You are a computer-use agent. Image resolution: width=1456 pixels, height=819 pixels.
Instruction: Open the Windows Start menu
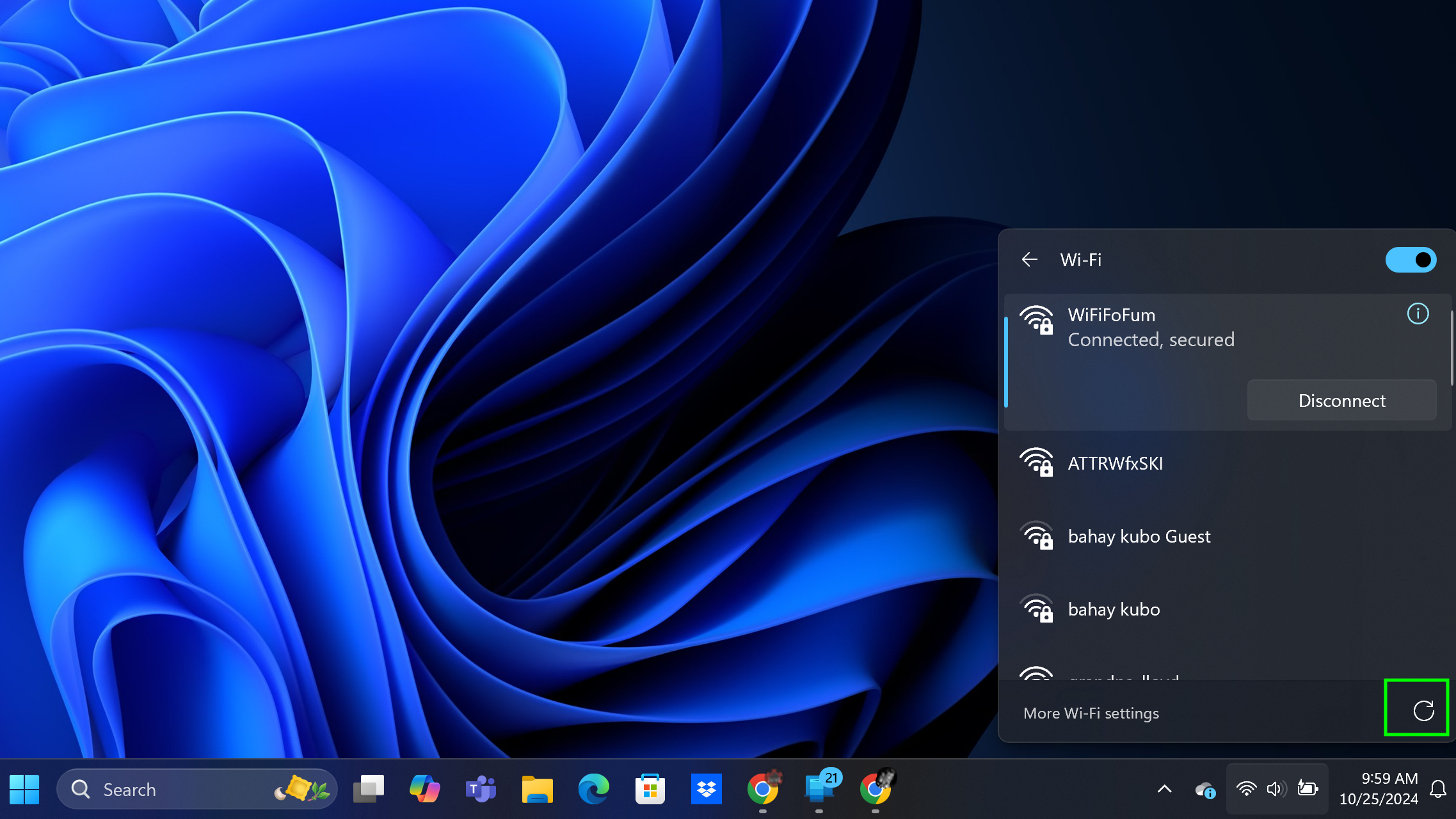pyautogui.click(x=24, y=789)
